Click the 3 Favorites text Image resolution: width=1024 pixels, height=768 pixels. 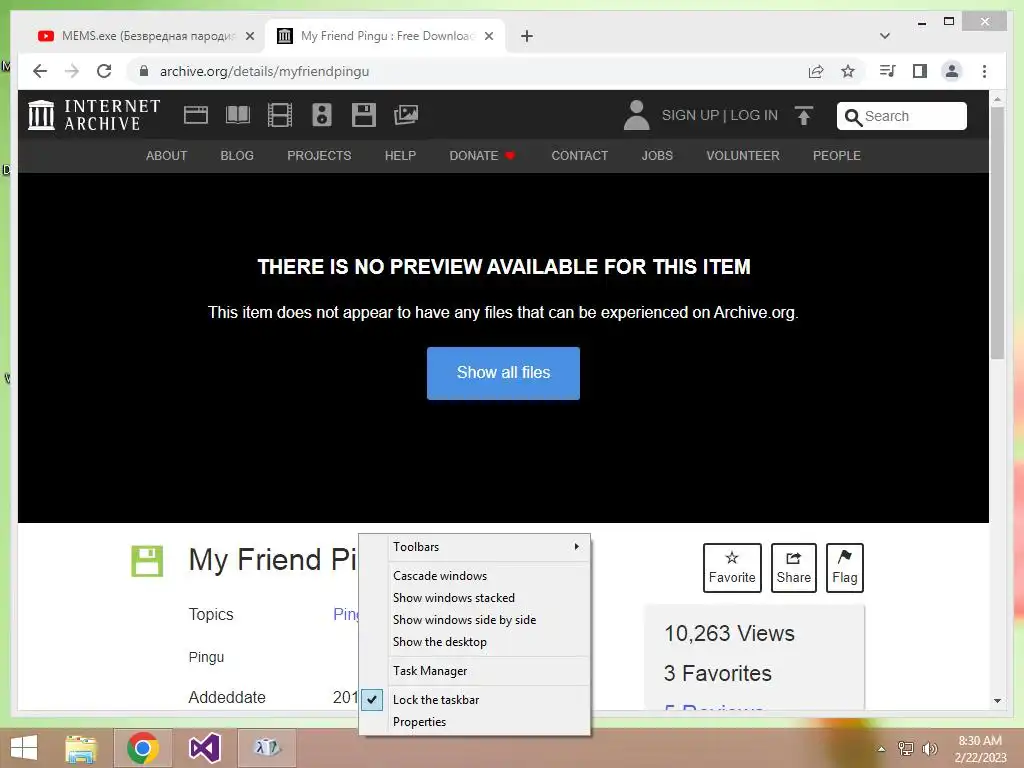pyautogui.click(x=718, y=673)
